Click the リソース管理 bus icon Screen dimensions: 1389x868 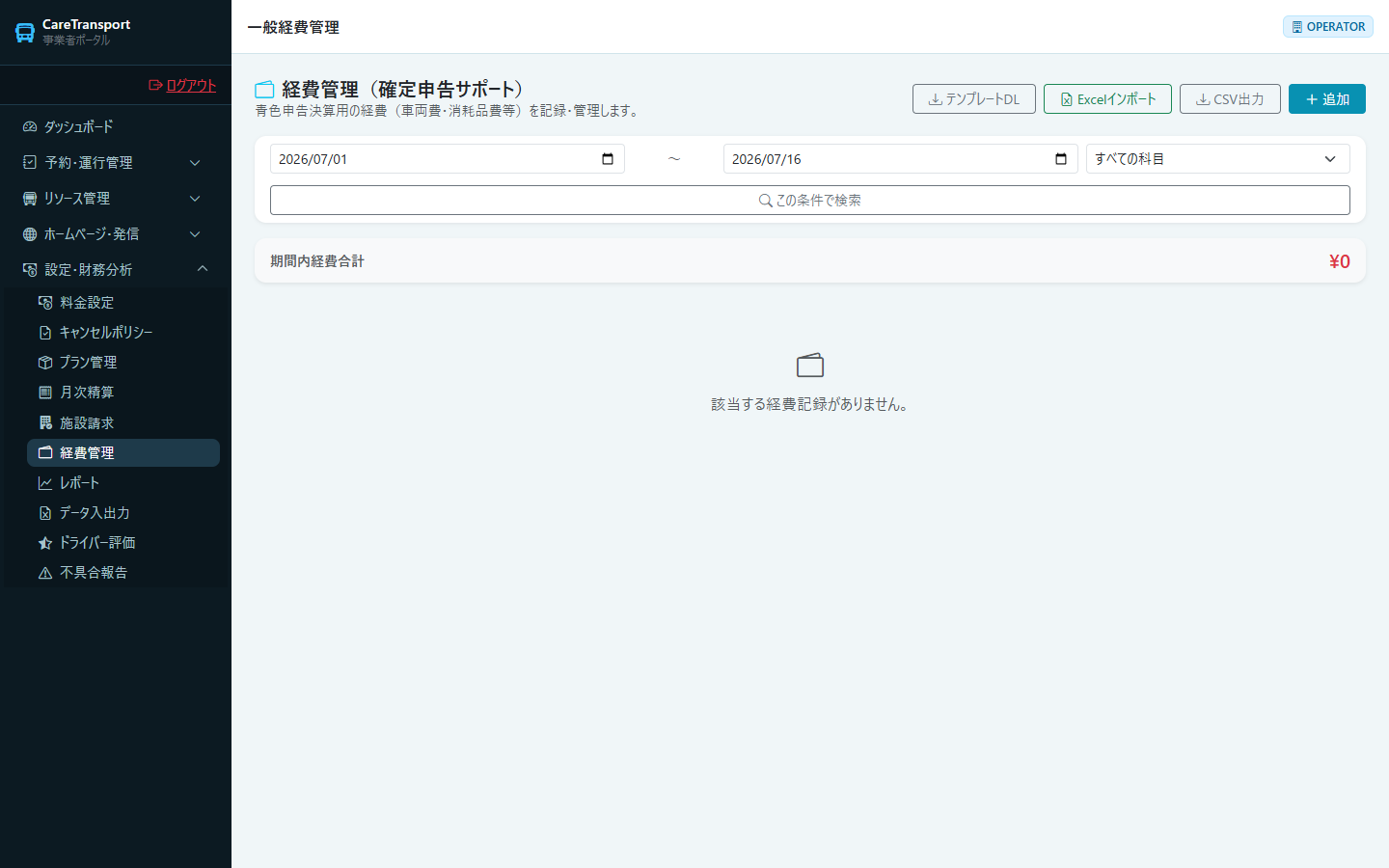pos(30,198)
